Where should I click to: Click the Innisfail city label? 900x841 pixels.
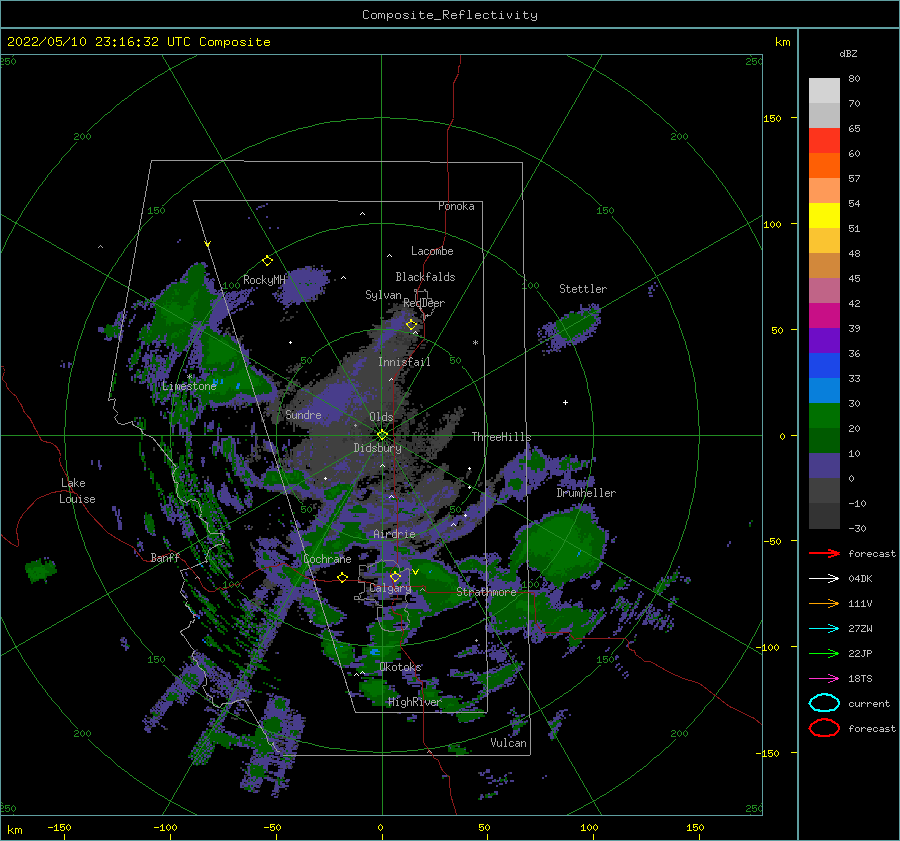404,362
